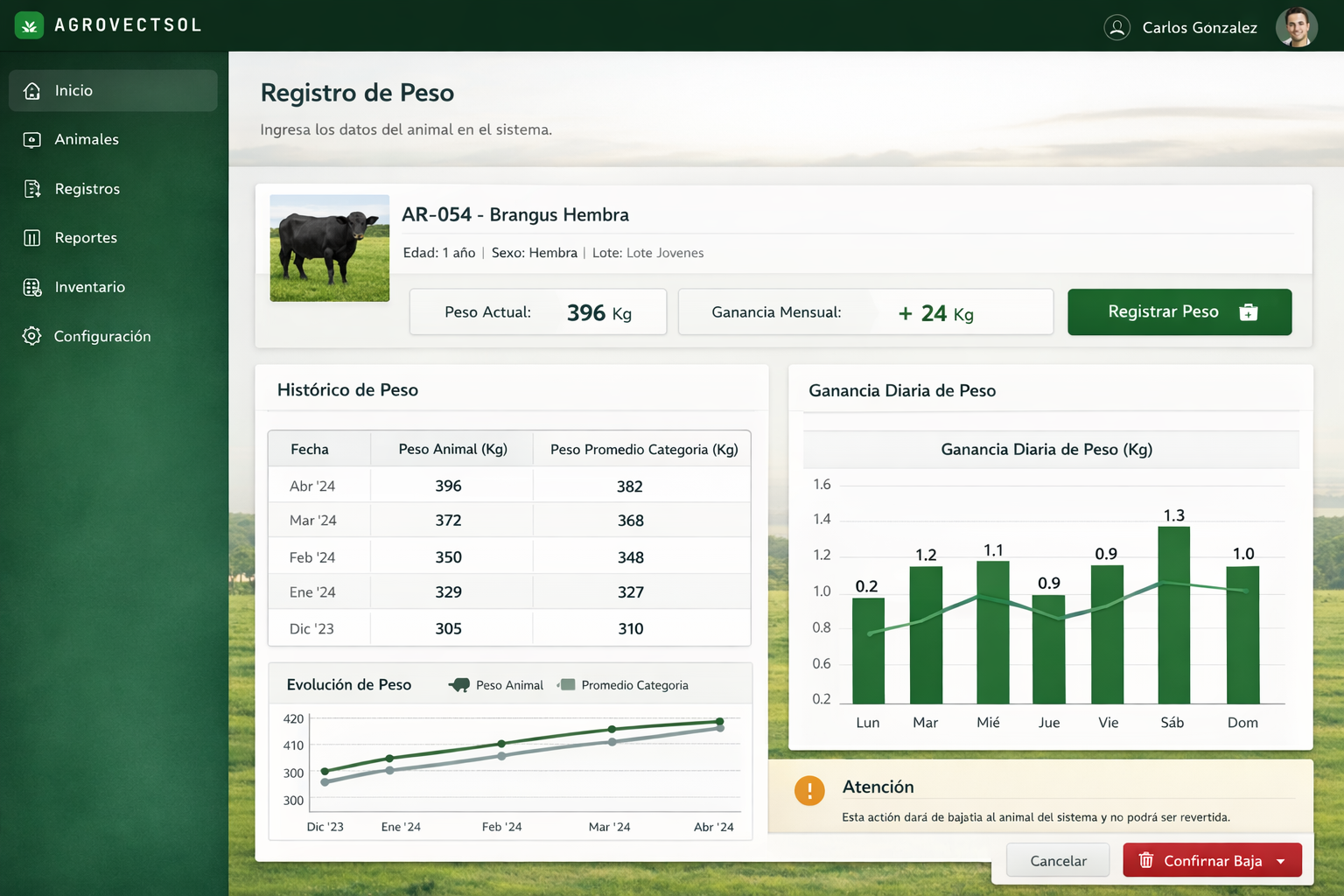Click the Atención warning exclamation icon

coord(809,791)
